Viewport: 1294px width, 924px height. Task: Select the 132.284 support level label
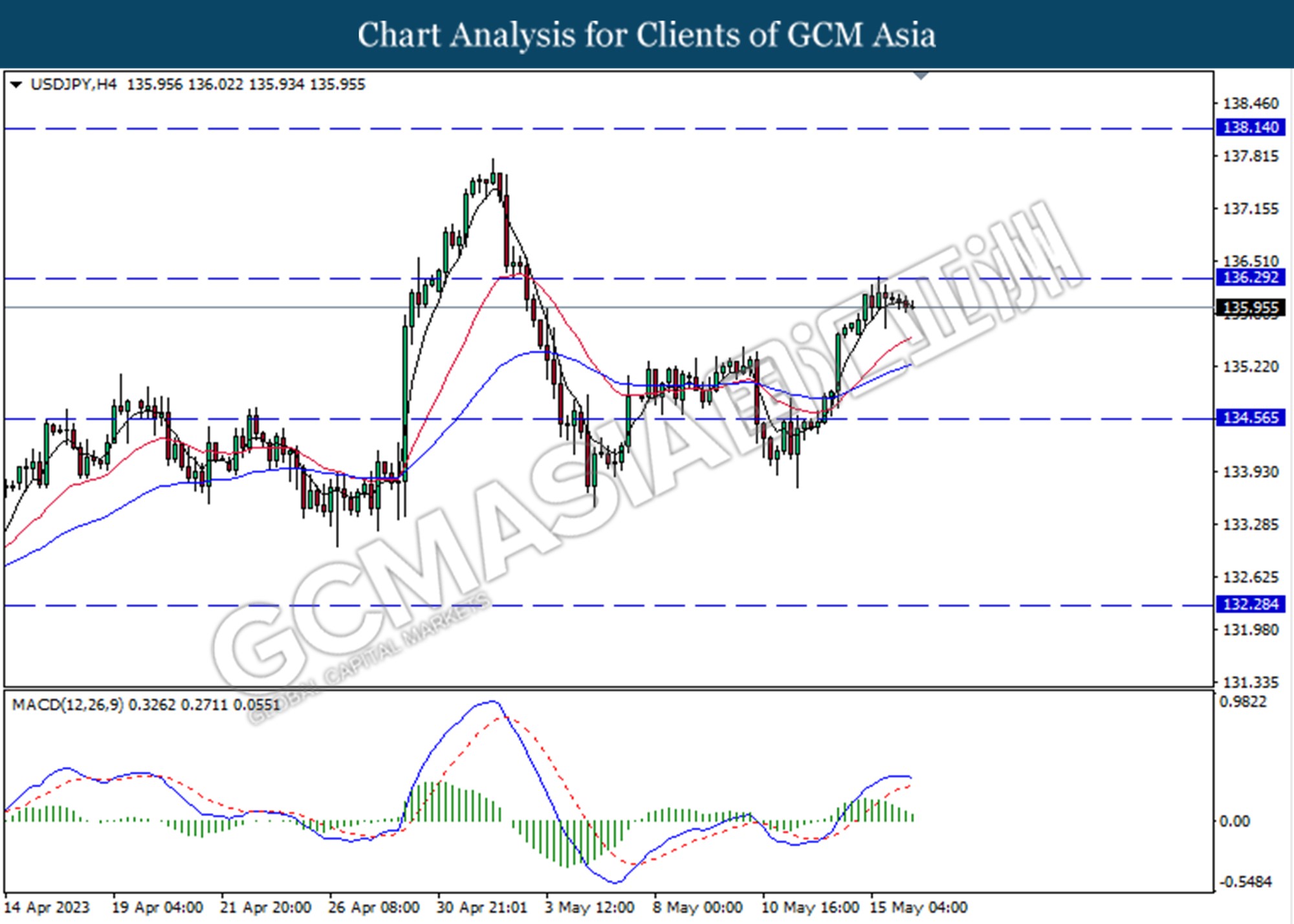[1251, 604]
